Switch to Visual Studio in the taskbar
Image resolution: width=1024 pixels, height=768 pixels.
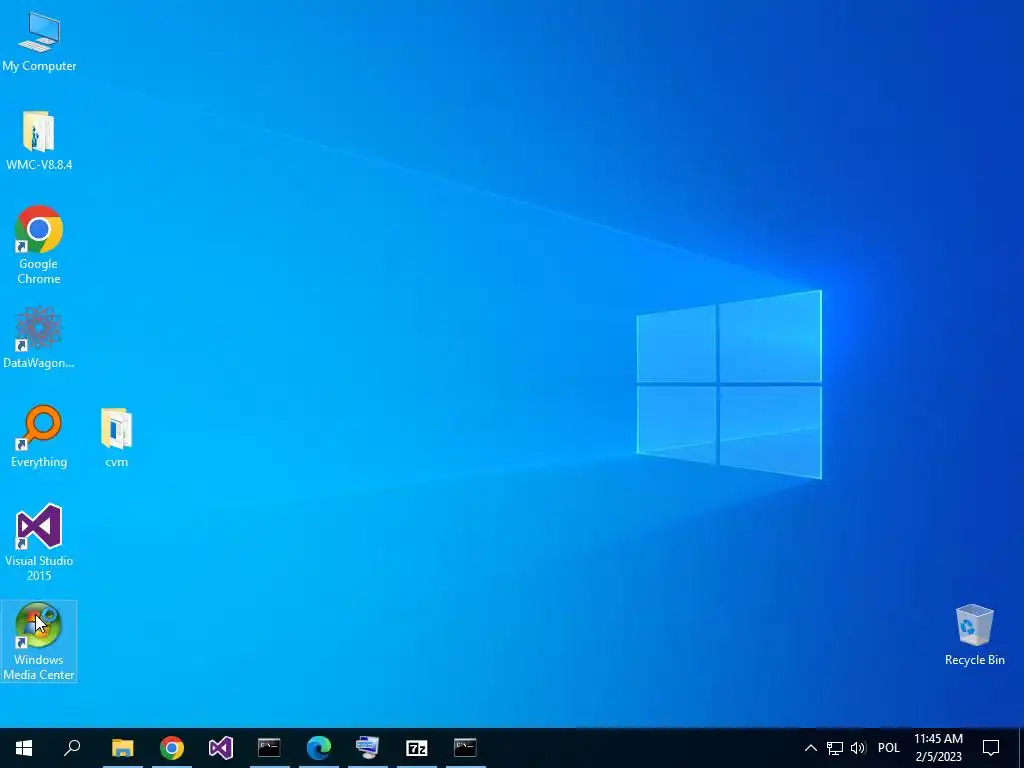click(x=221, y=748)
